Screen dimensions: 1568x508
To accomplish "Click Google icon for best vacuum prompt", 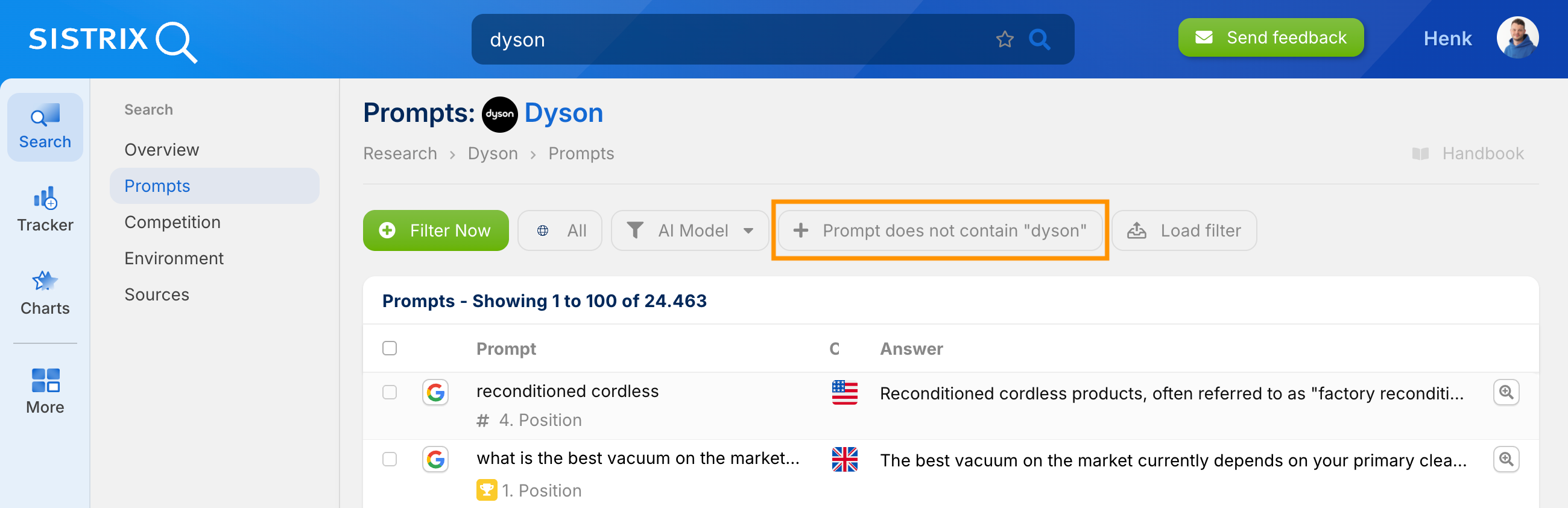I will coord(435,459).
